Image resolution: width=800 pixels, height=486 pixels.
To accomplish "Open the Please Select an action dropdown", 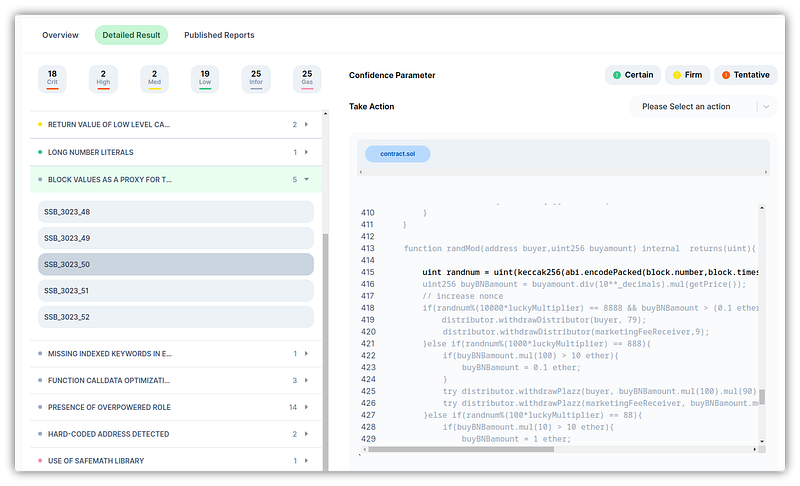I will pyautogui.click(x=702, y=106).
